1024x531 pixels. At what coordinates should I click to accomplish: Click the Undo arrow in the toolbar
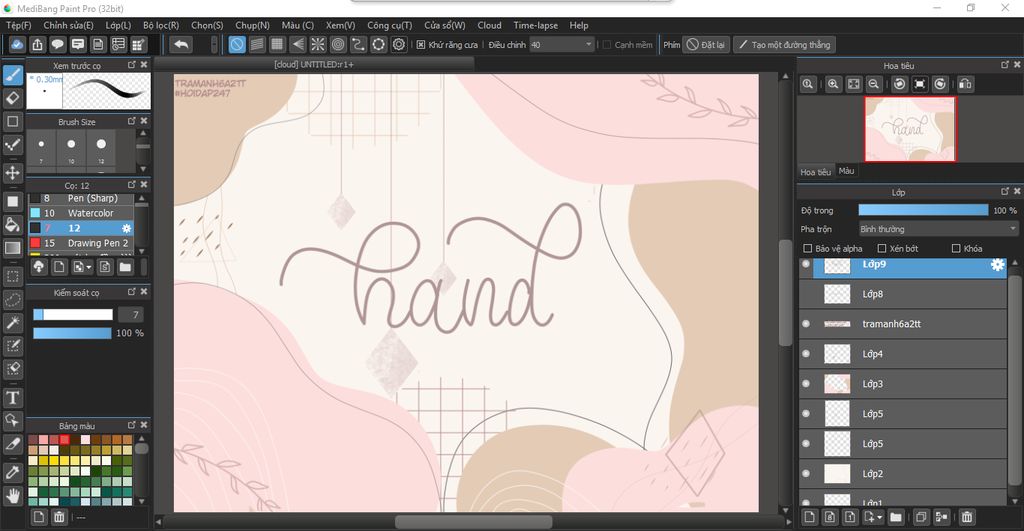[181, 44]
